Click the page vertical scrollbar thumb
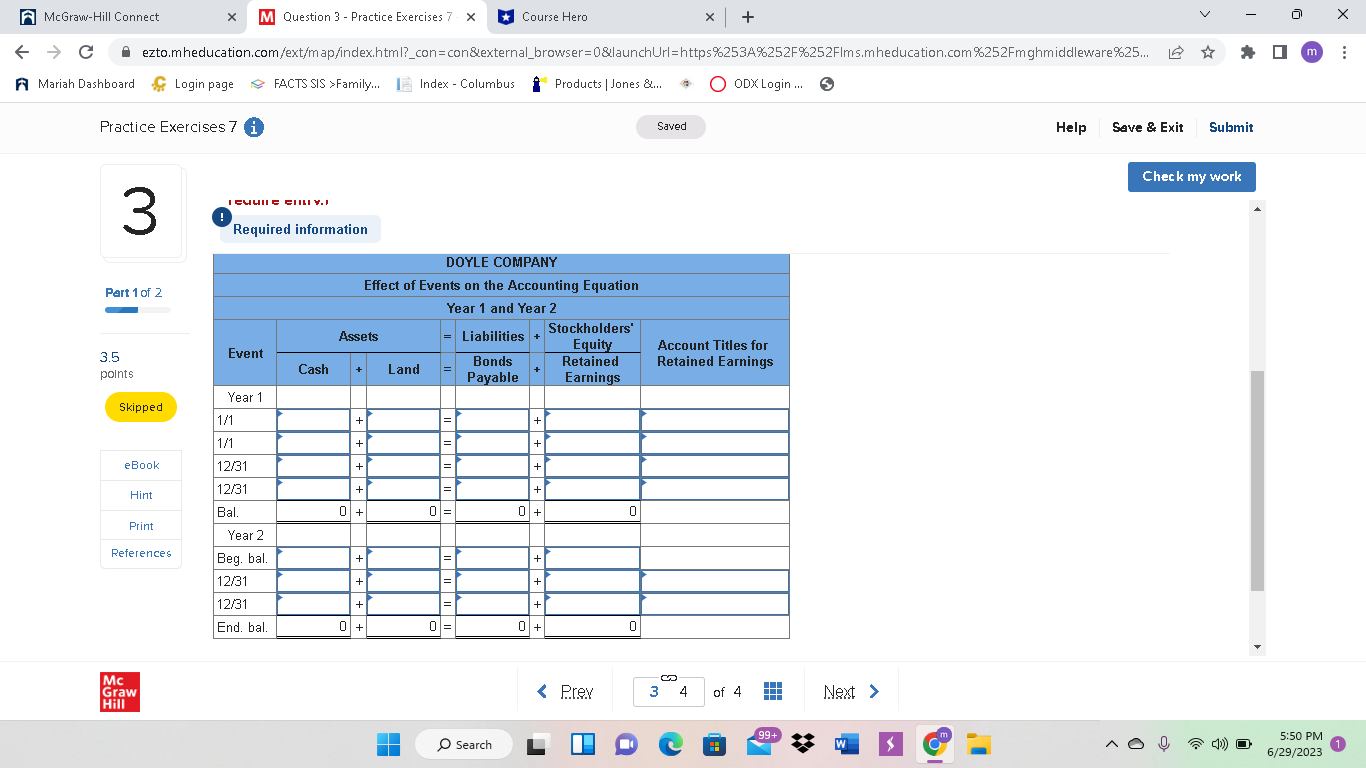This screenshot has width=1366, height=768. click(1257, 481)
